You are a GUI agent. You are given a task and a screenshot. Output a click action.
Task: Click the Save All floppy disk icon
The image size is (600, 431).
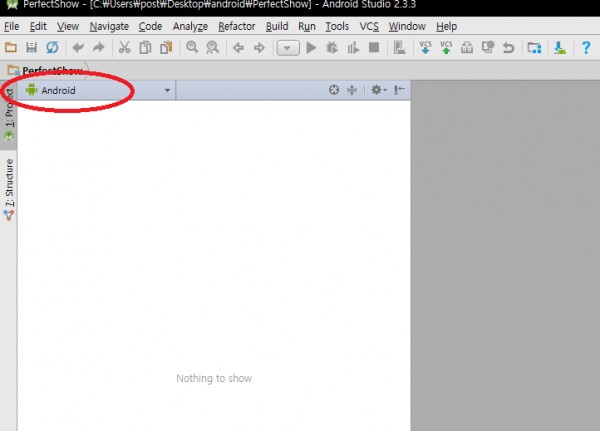click(x=31, y=47)
